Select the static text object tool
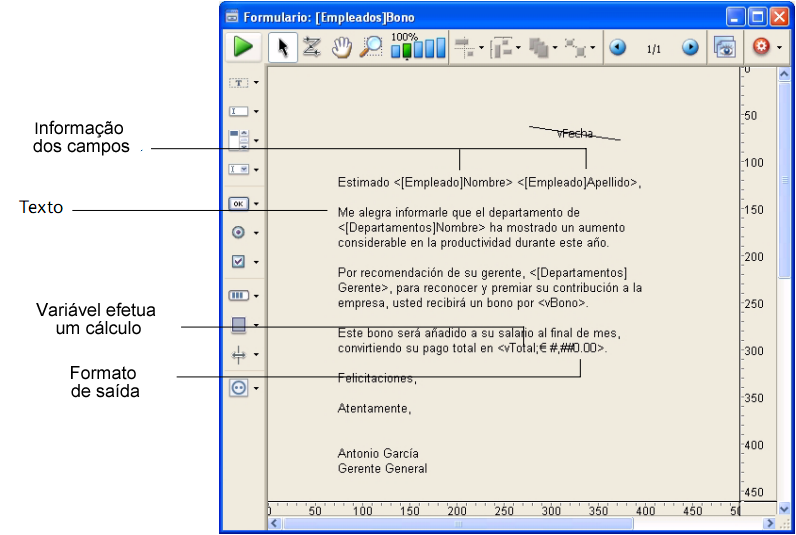Image resolution: width=796 pixels, height=535 pixels. click(238, 83)
